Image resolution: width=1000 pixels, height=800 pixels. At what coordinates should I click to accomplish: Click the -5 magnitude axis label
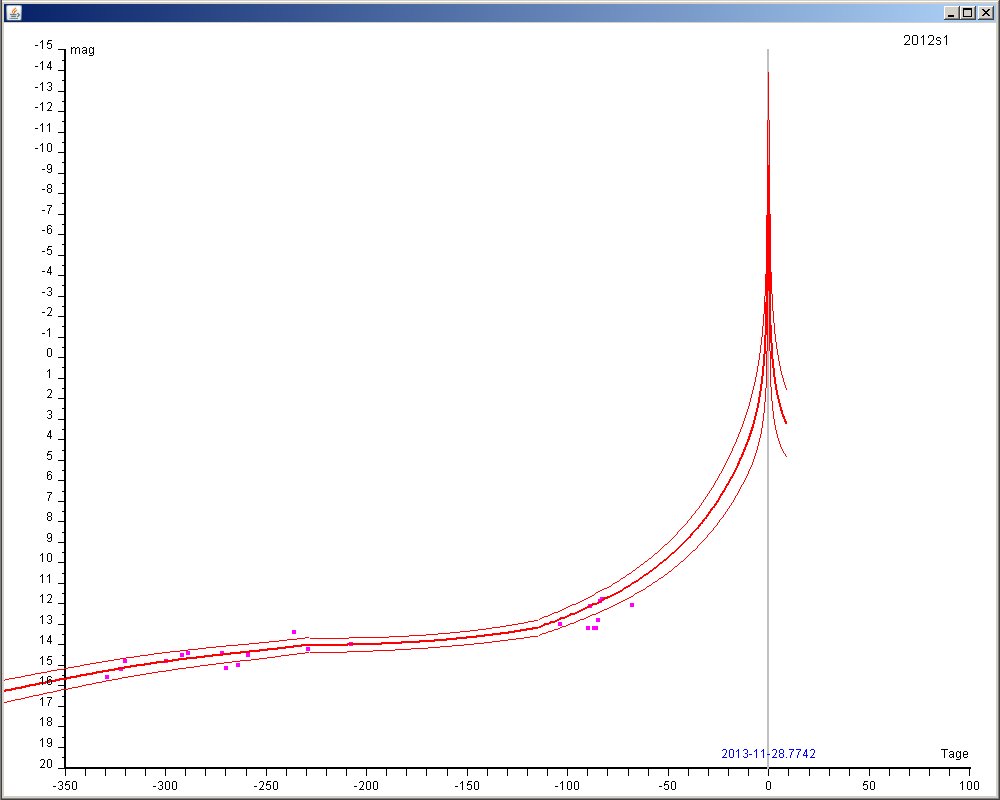coord(47,251)
